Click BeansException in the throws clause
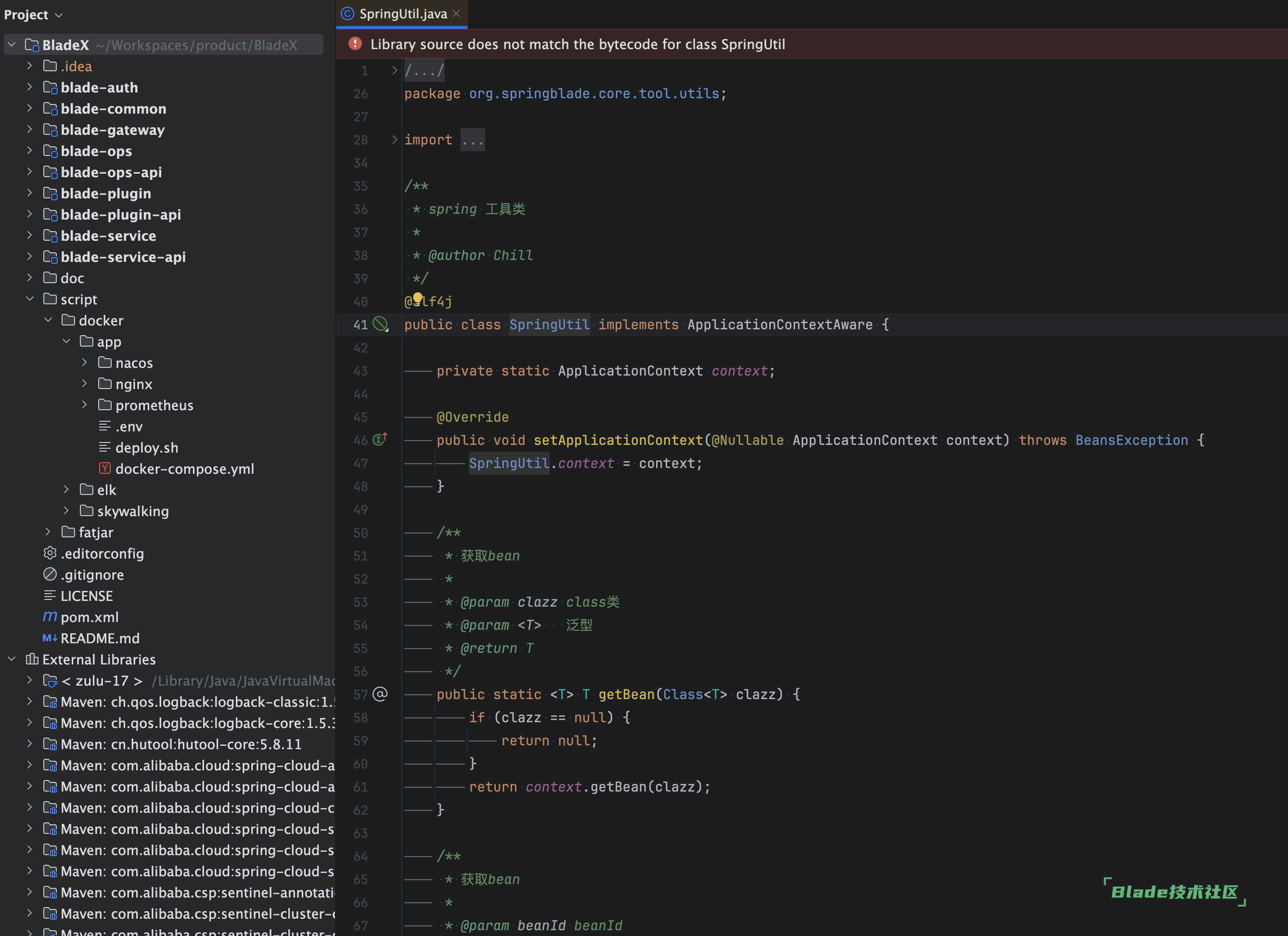Screen dimensions: 1288x936 click(1131, 440)
